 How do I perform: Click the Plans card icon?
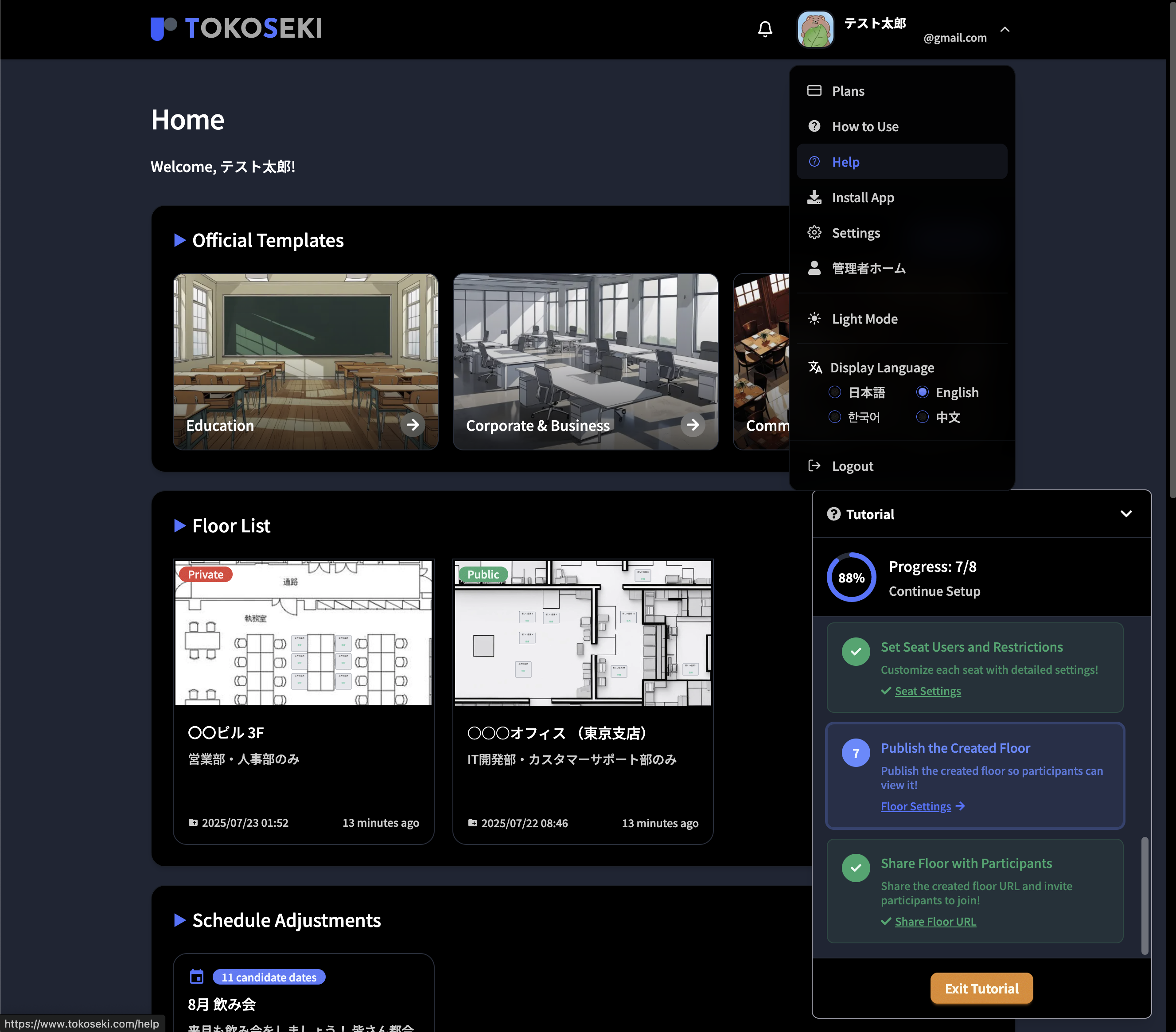point(814,90)
